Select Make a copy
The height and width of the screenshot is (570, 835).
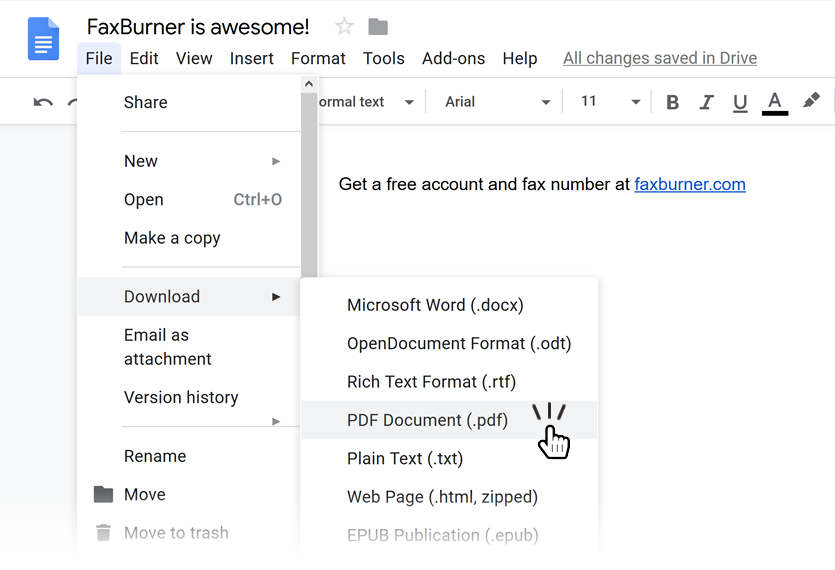[189, 238]
